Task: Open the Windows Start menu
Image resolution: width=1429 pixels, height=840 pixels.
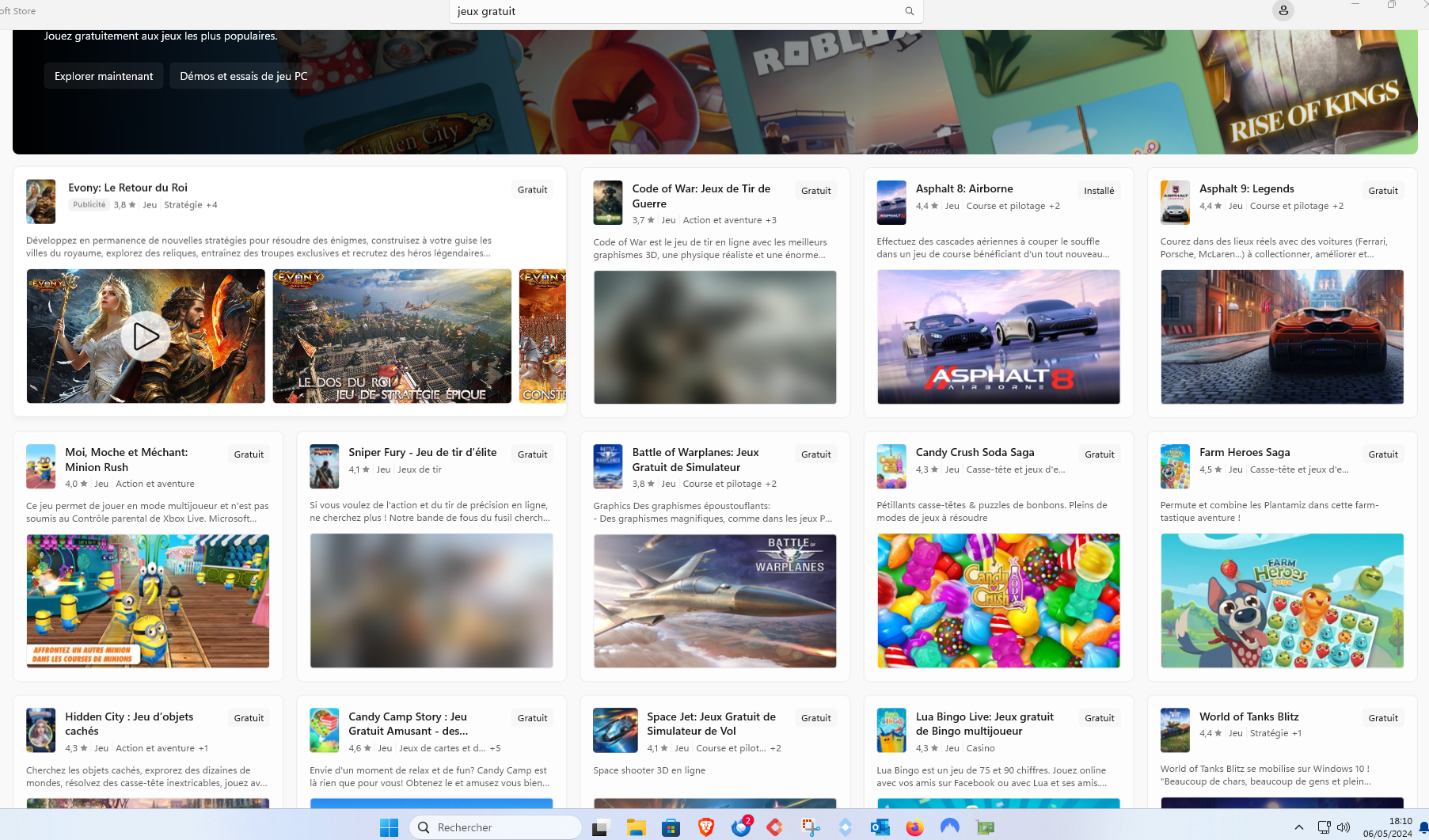Action: (x=389, y=827)
